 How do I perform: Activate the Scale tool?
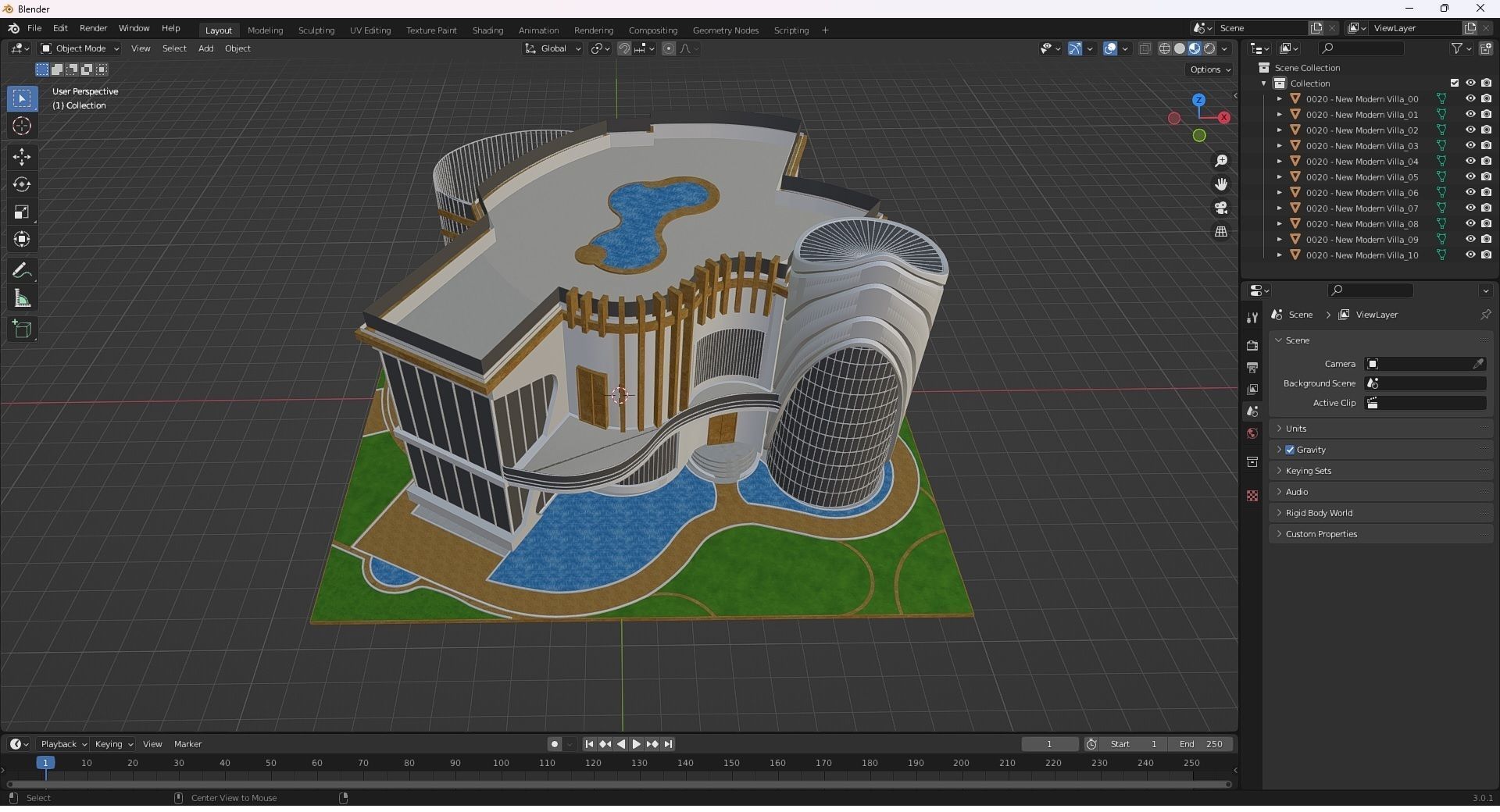(x=22, y=212)
